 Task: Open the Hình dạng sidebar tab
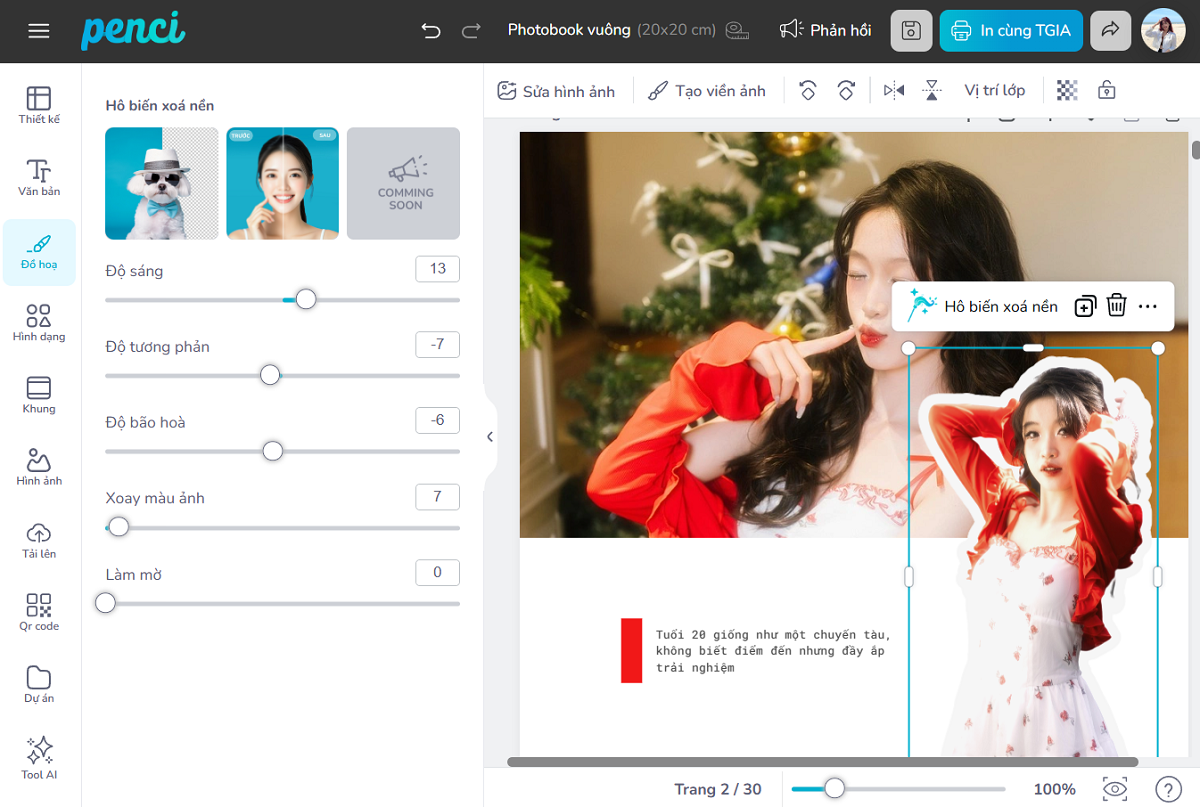pyautogui.click(x=39, y=323)
